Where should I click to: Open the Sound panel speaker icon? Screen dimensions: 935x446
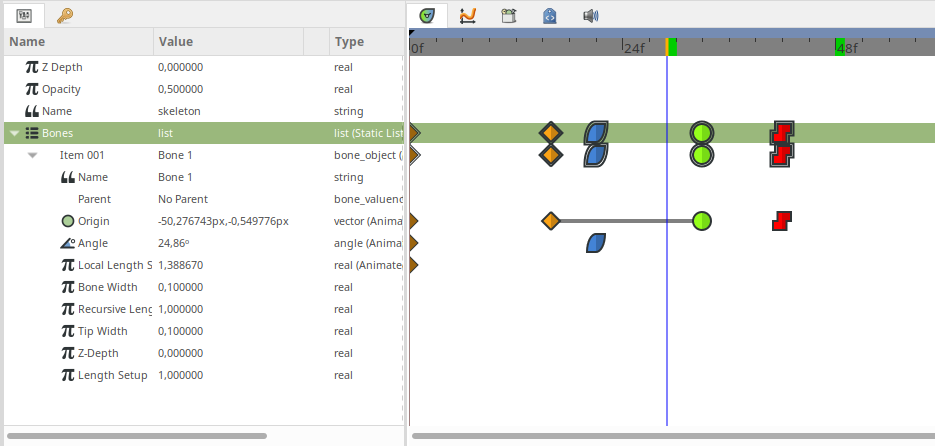590,16
